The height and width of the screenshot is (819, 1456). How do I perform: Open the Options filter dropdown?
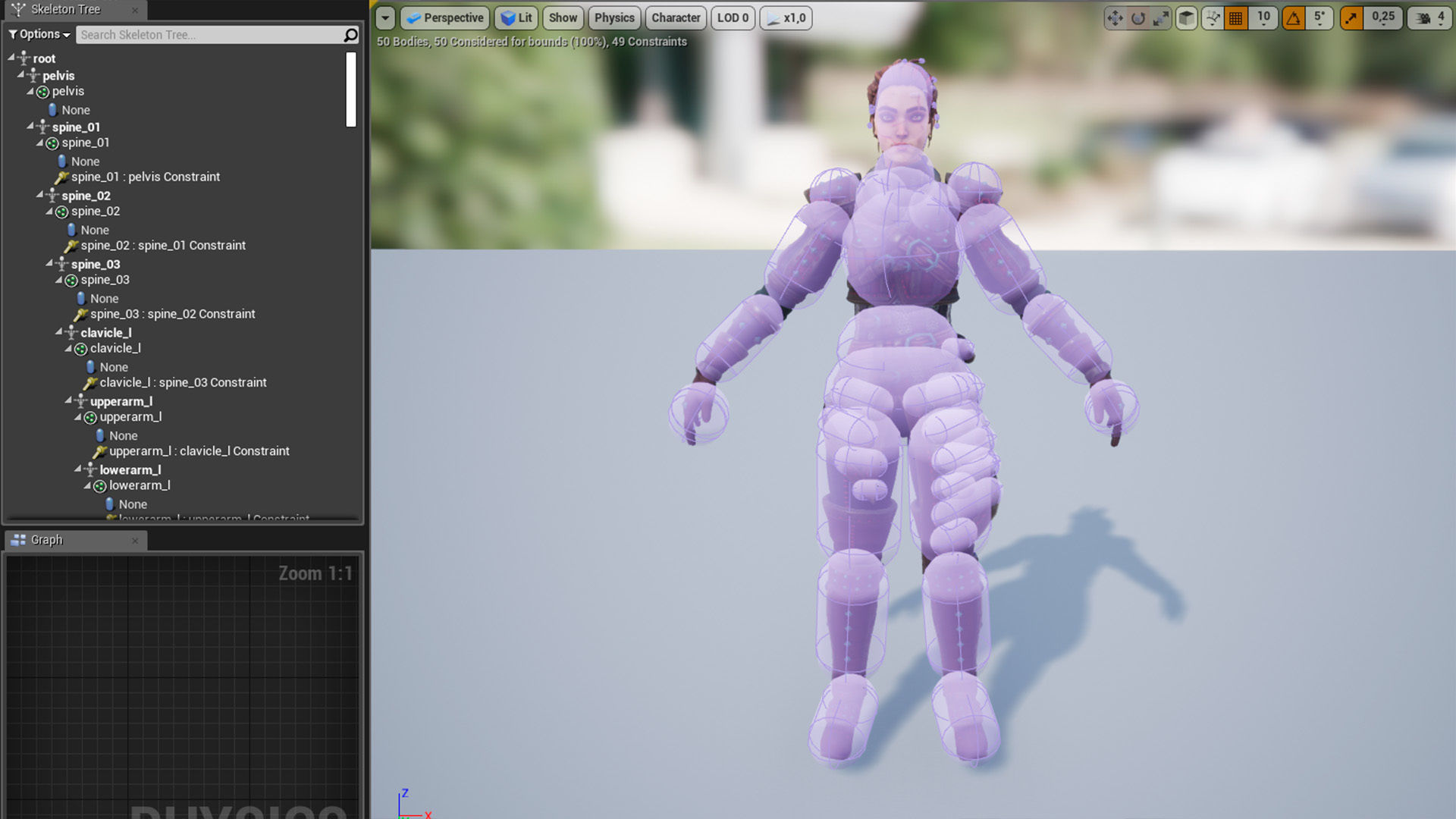pos(39,34)
